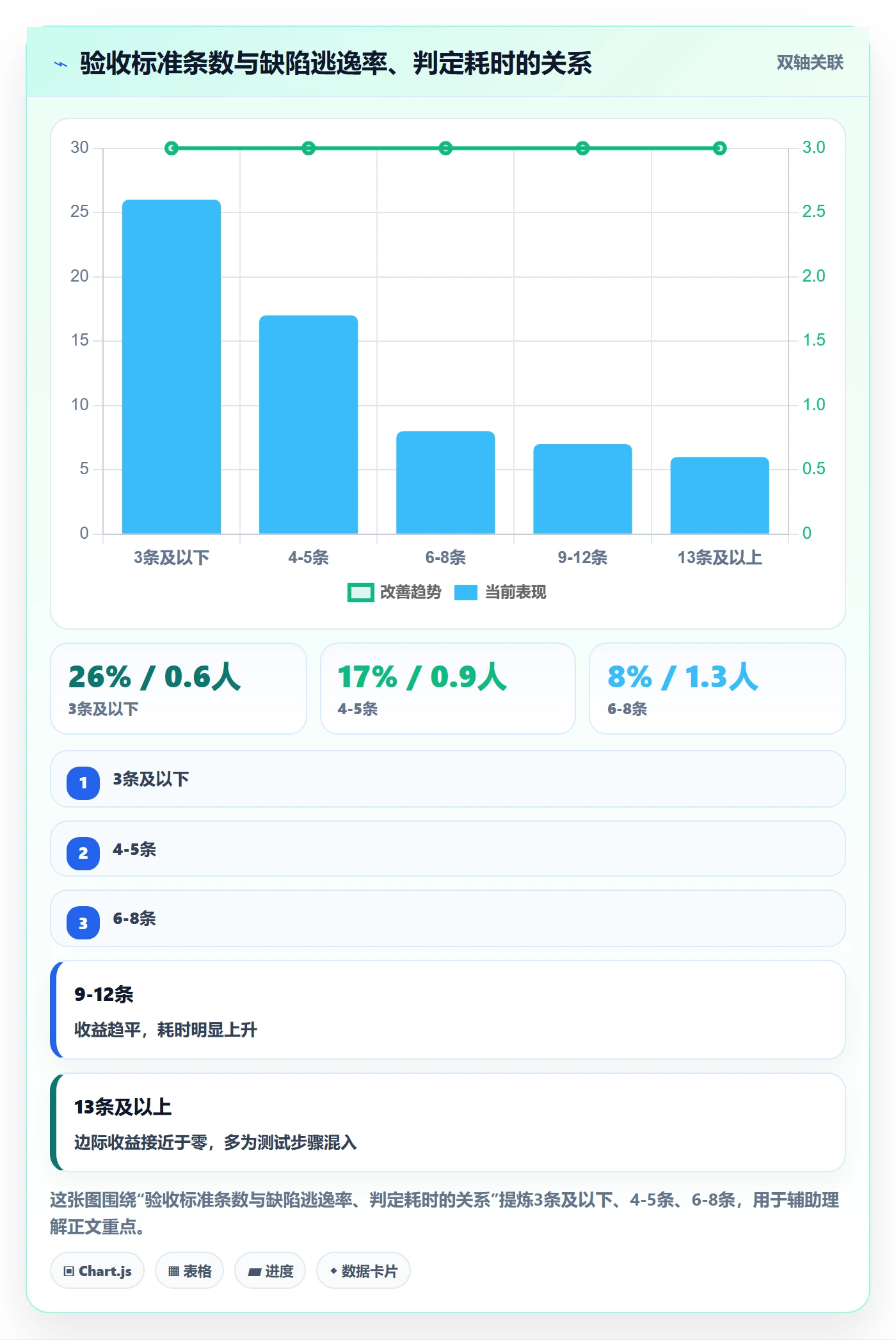Click the blue 当前表现 legend swatch
Viewport: 896px width, 1340px height.
tap(466, 593)
